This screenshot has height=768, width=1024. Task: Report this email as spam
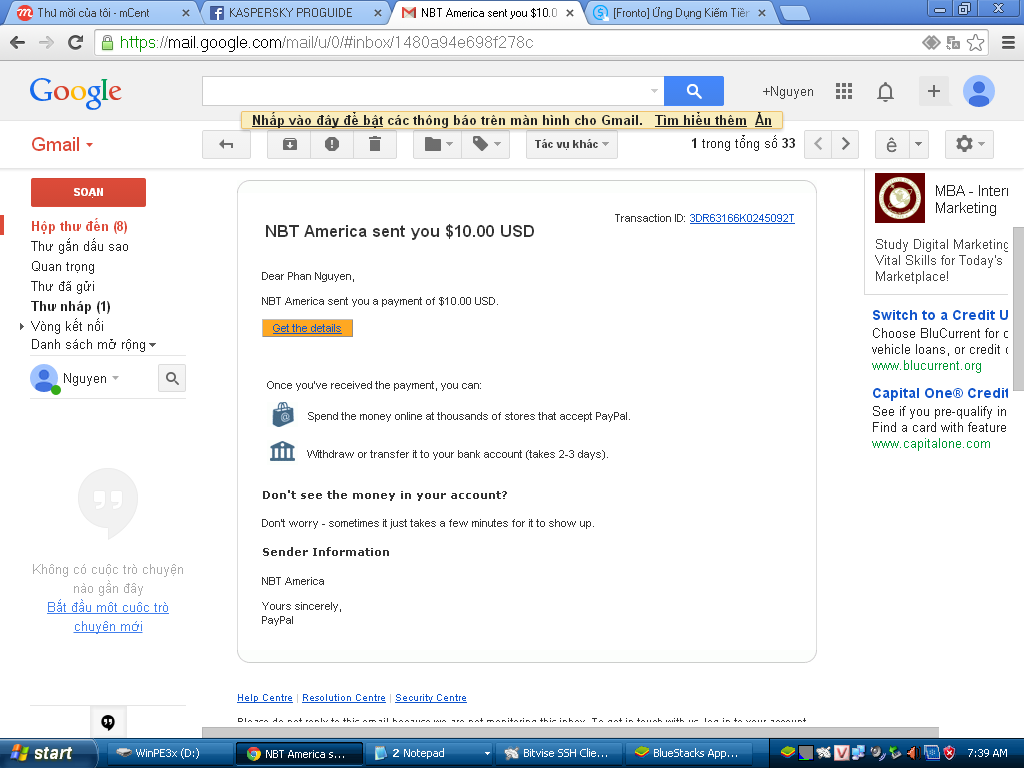[332, 144]
